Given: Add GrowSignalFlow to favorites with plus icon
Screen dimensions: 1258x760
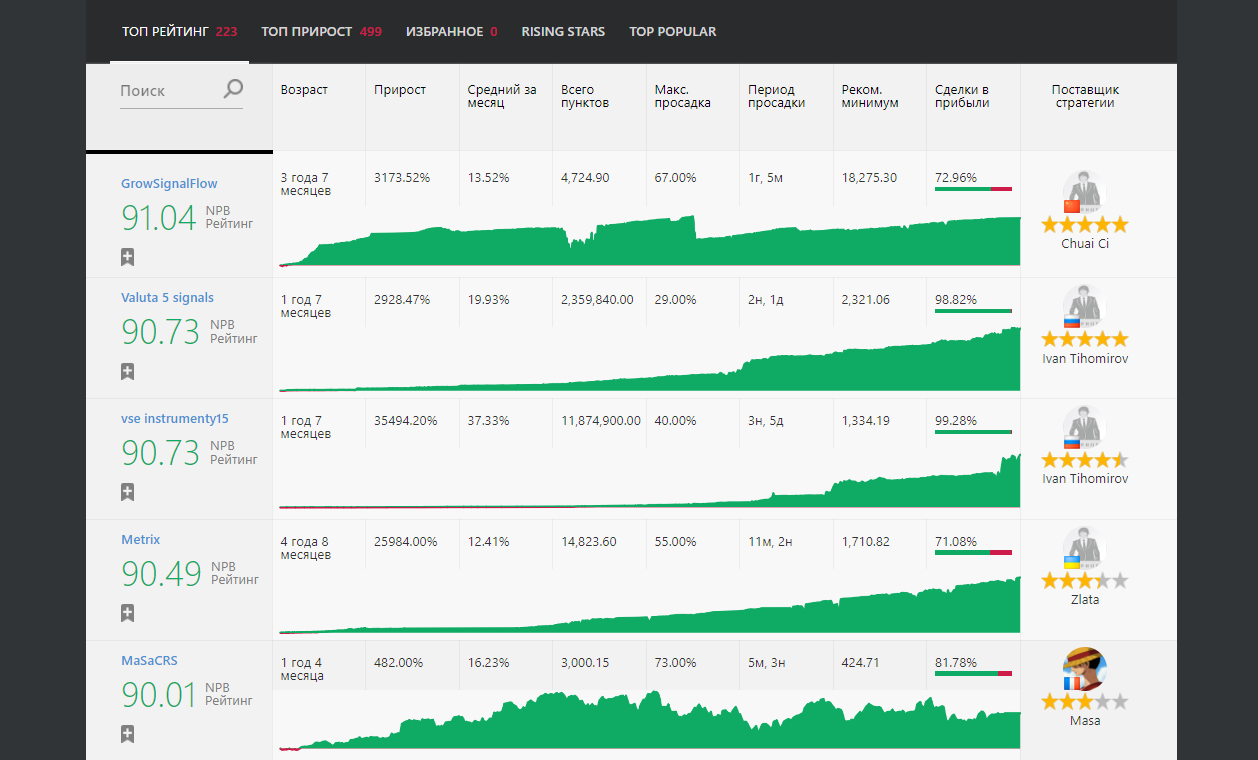Looking at the screenshot, I should [x=127, y=257].
